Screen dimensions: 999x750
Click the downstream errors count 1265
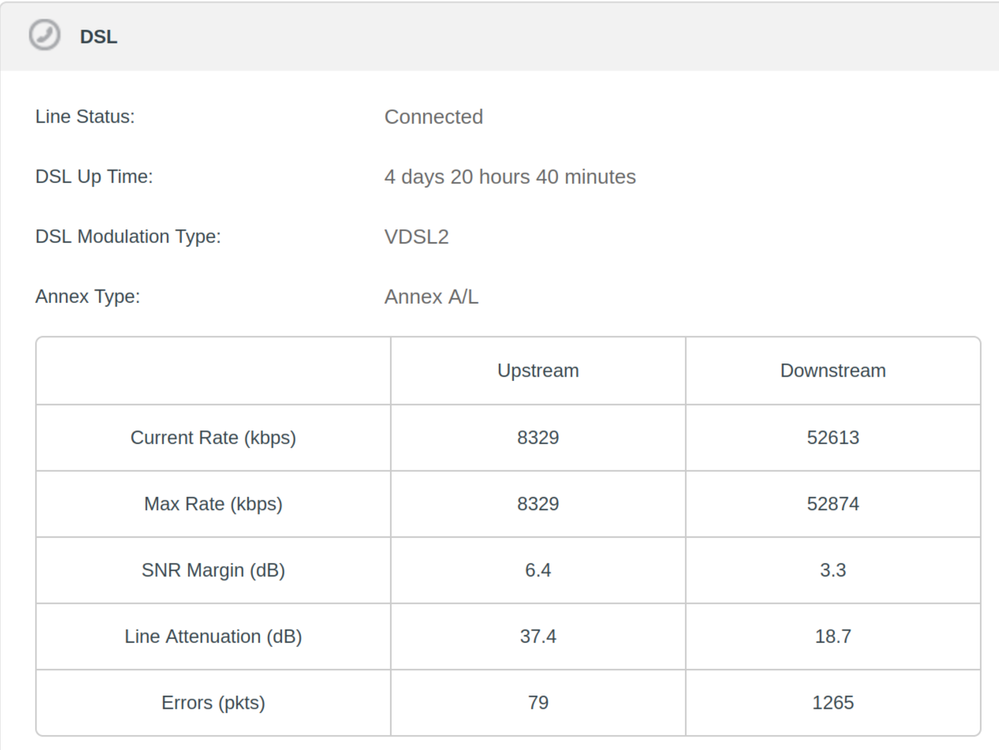833,703
